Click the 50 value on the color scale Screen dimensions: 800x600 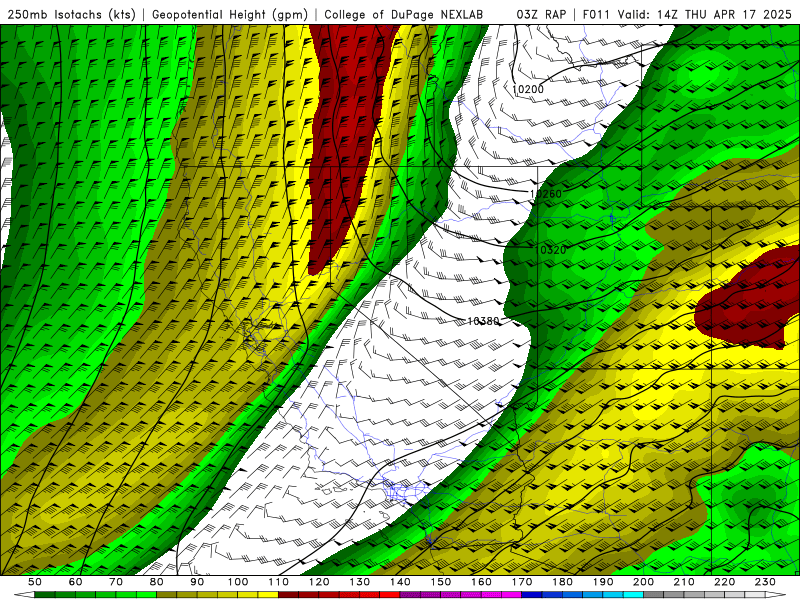(x=35, y=582)
